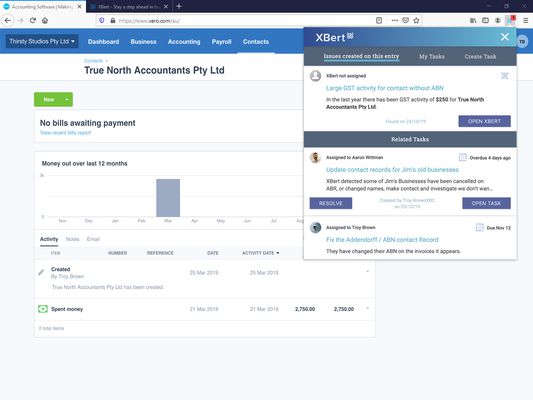Click View recent bills report link
This screenshot has height=400, width=533.
65,133
